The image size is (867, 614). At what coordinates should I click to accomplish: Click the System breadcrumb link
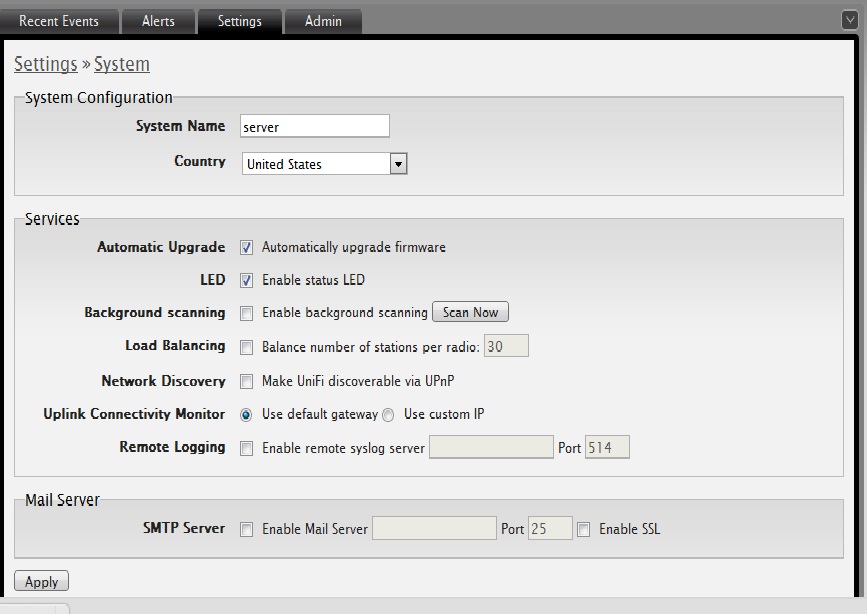coord(122,64)
